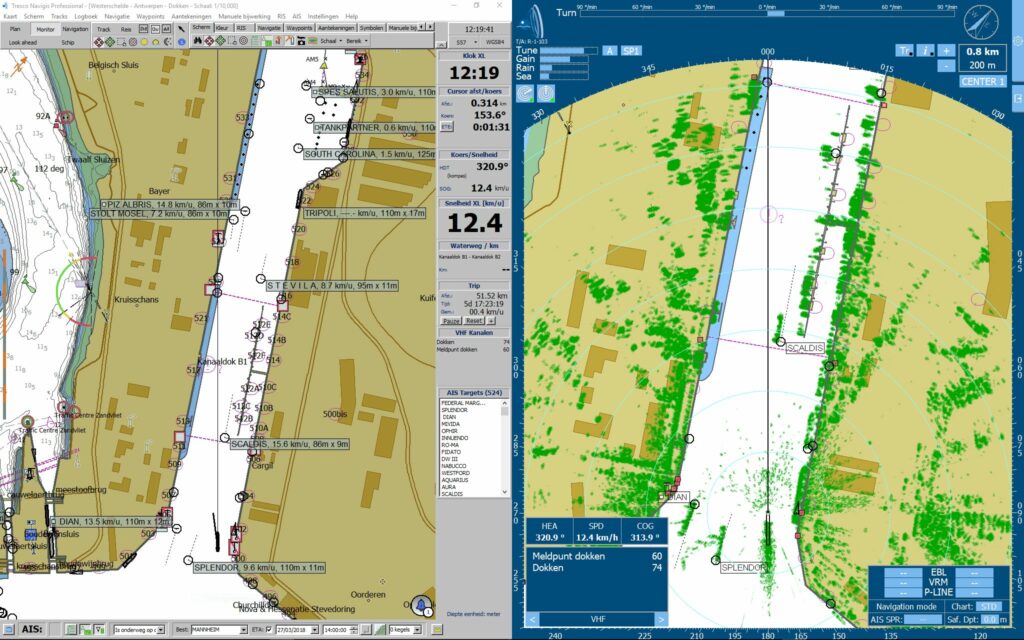
Task: Click the CENTER 1 radar button
Action: pos(982,82)
